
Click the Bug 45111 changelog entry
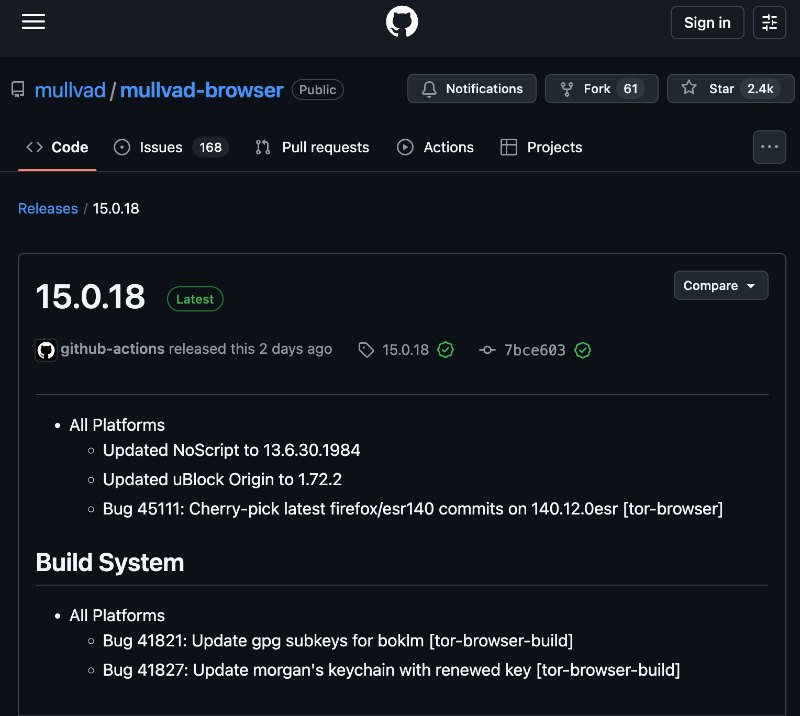point(413,509)
